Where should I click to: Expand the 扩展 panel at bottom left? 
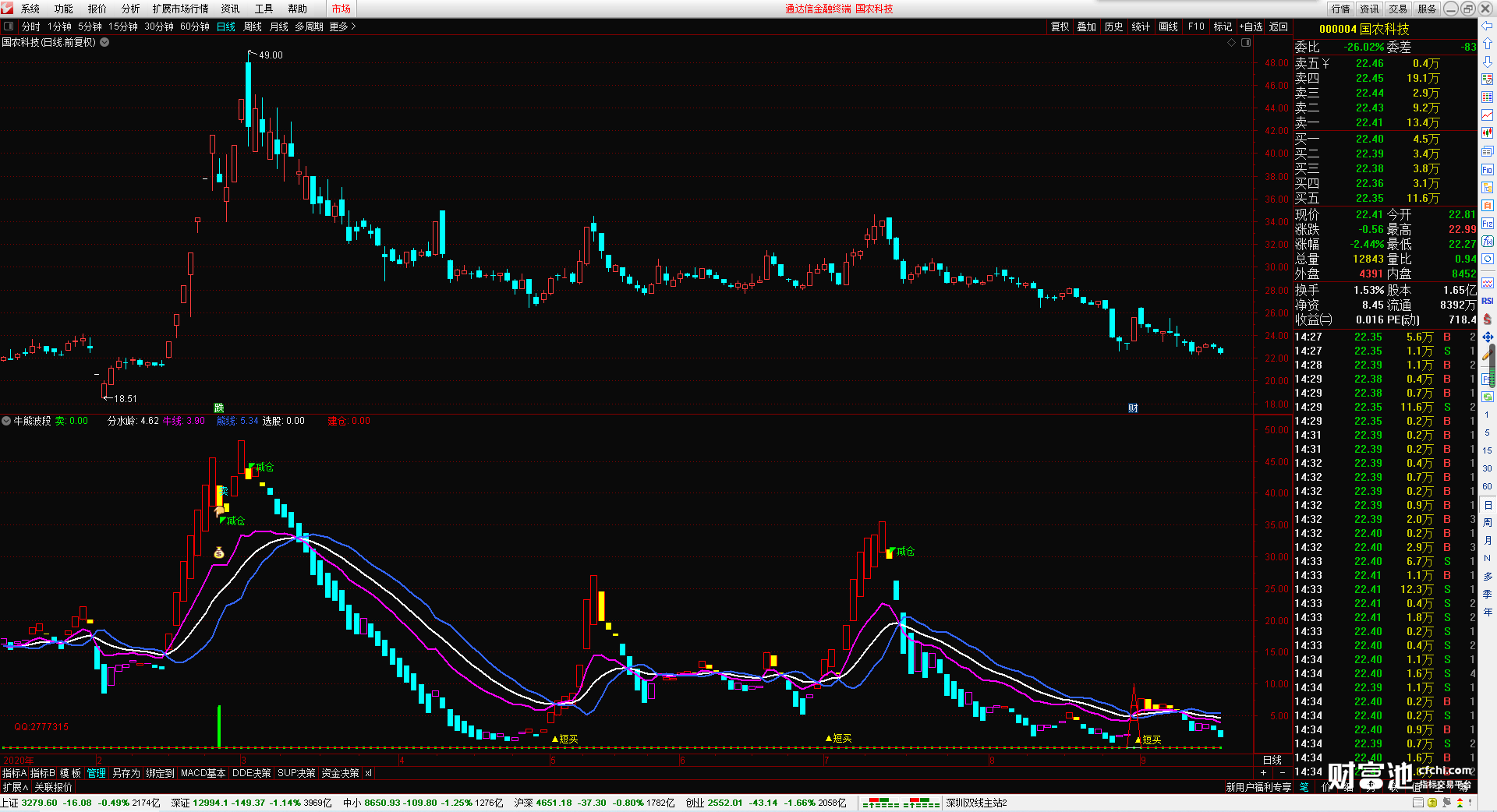[15, 787]
